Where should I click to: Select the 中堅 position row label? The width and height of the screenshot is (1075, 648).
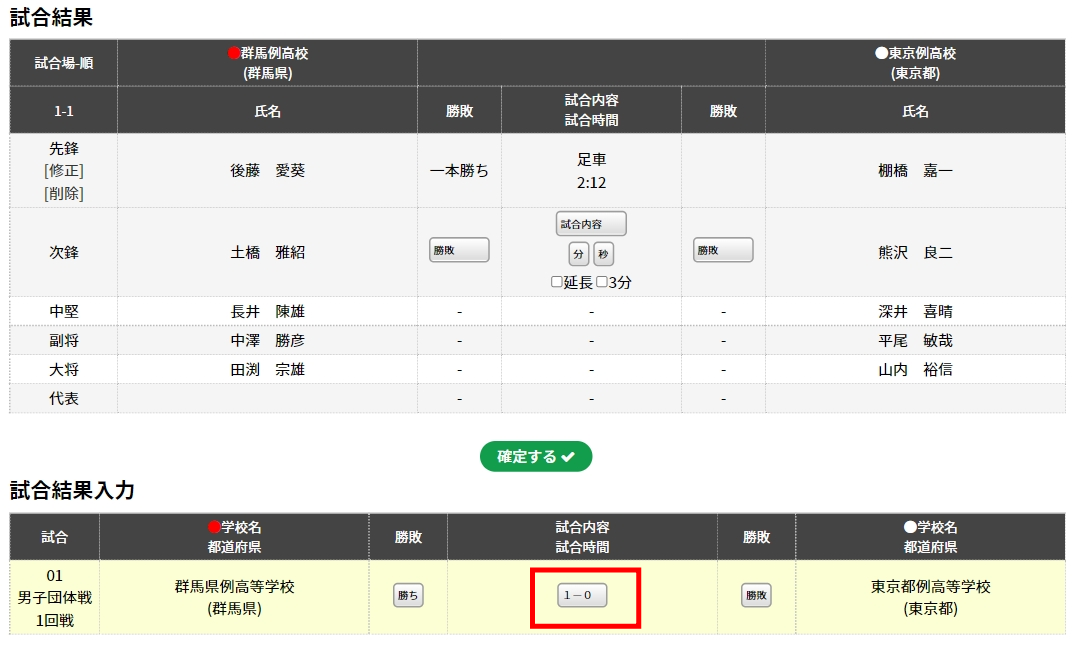(64, 311)
